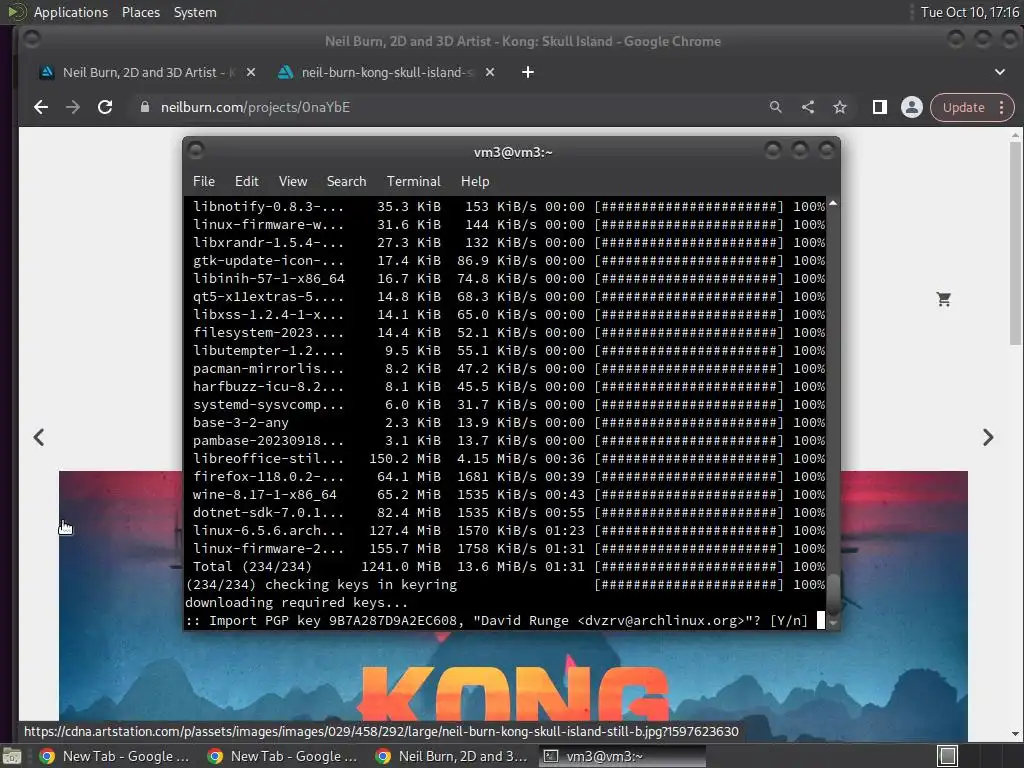Open Chrome window menu button at title left
This screenshot has height=768, width=1024.
point(31,40)
